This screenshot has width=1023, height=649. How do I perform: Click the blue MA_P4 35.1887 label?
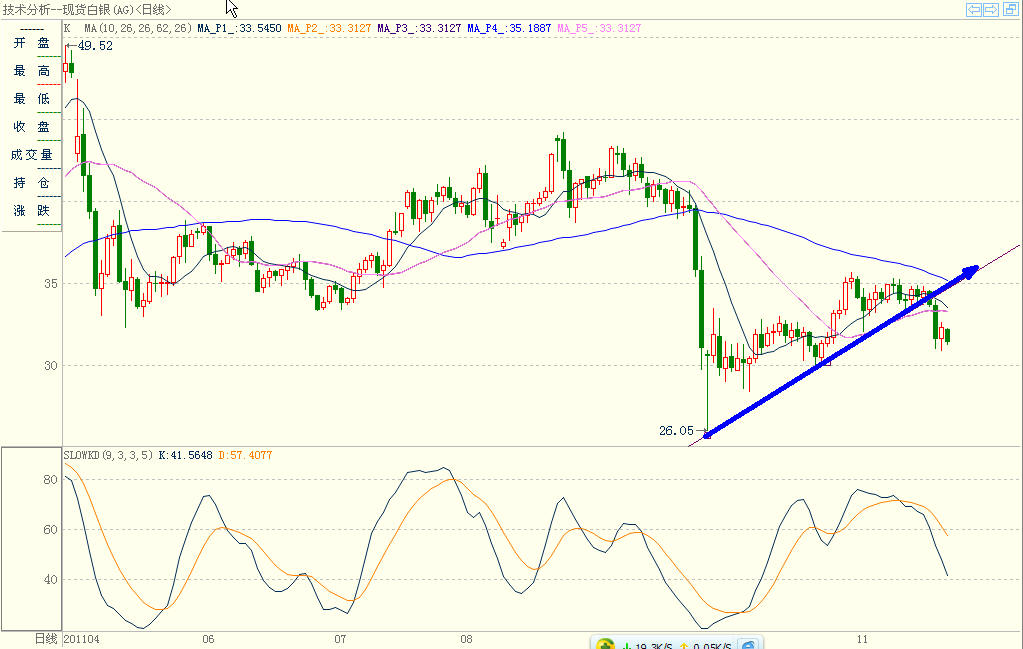click(509, 28)
